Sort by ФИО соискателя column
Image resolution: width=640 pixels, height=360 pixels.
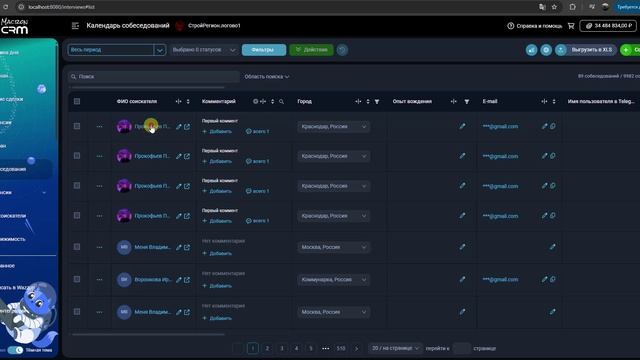coord(188,101)
